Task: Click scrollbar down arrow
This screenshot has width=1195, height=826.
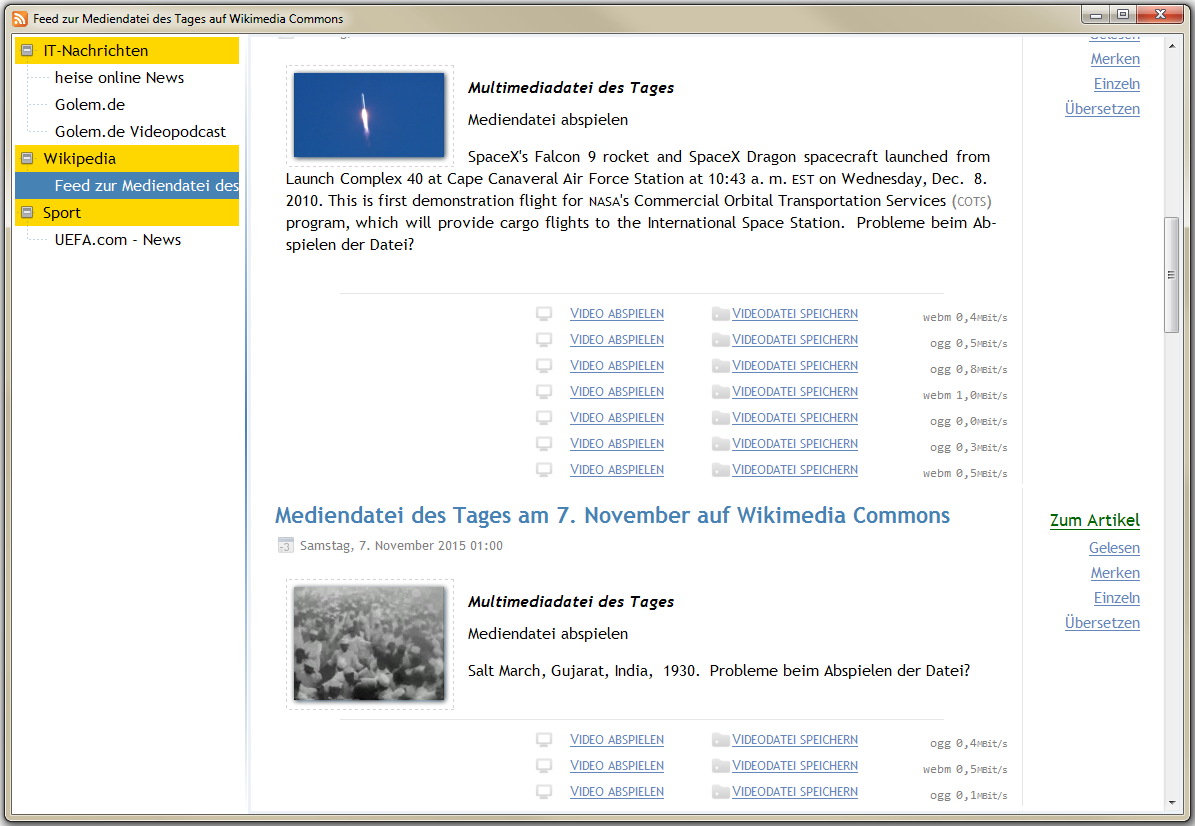Action: click(1171, 802)
